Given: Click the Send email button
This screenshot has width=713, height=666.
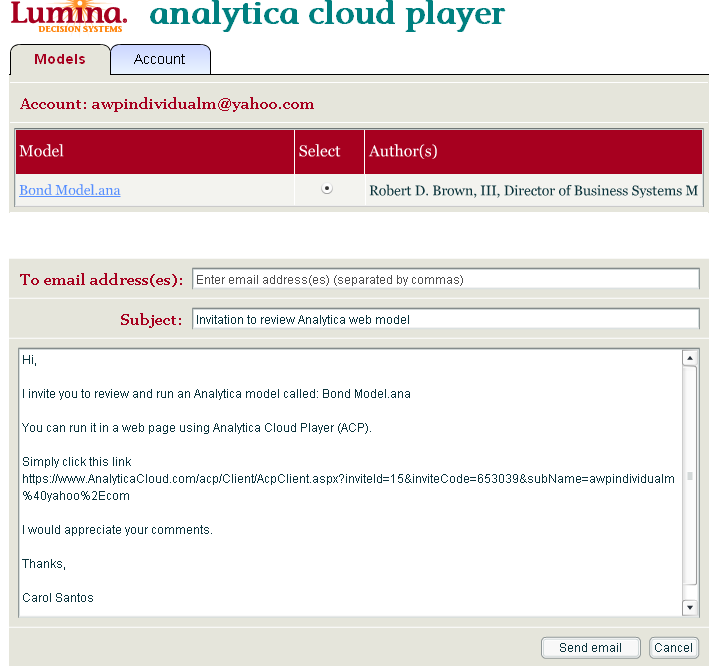Looking at the screenshot, I should click(x=591, y=647).
